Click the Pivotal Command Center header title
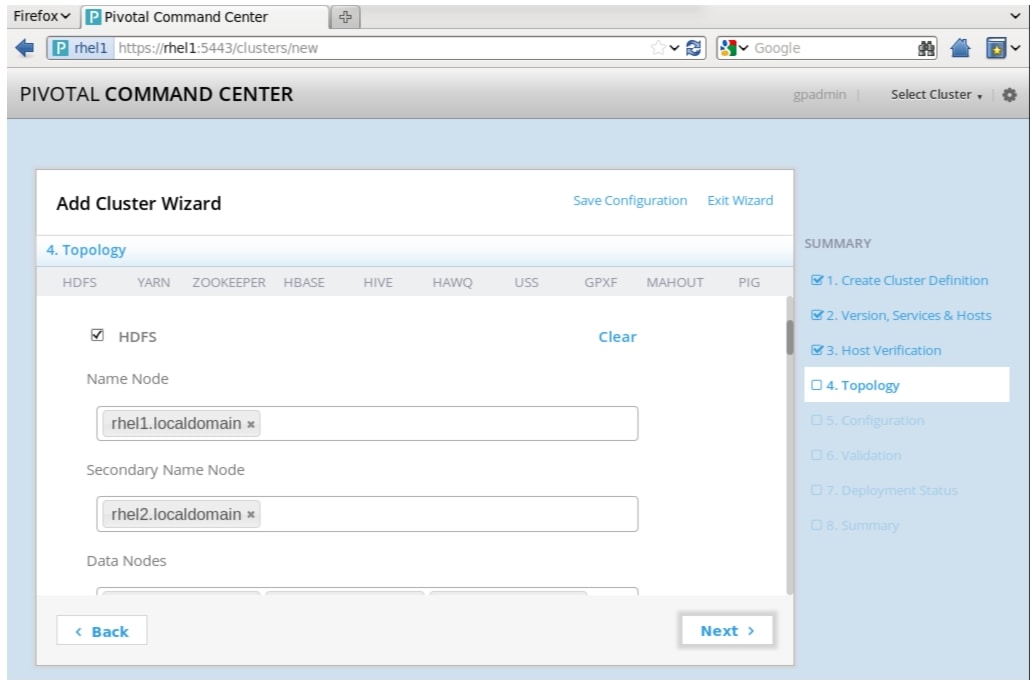Viewport: 1032px width, 690px height. click(156, 94)
